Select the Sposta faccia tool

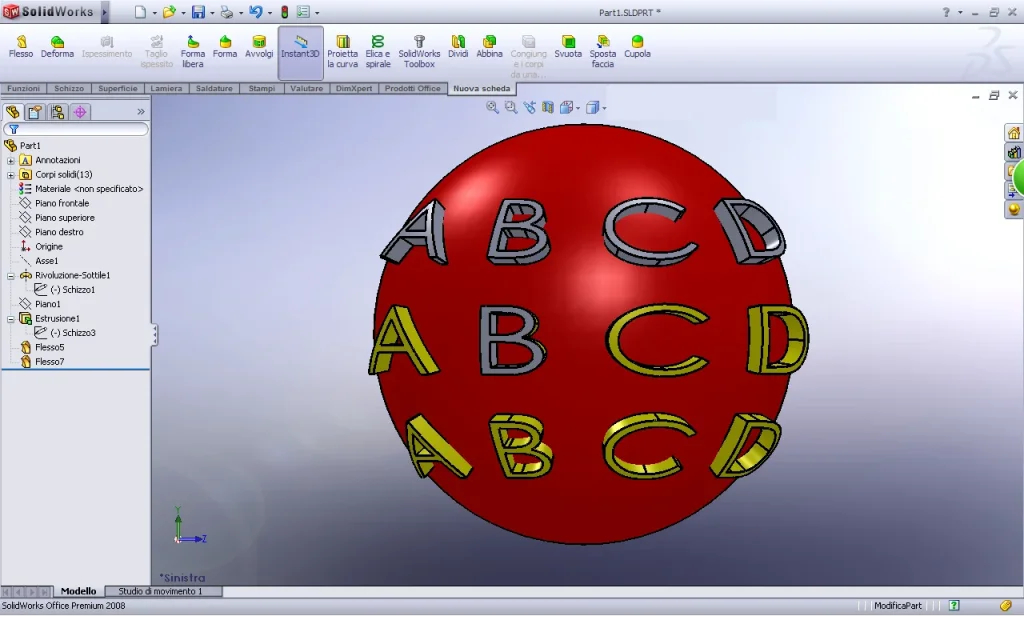[603, 52]
